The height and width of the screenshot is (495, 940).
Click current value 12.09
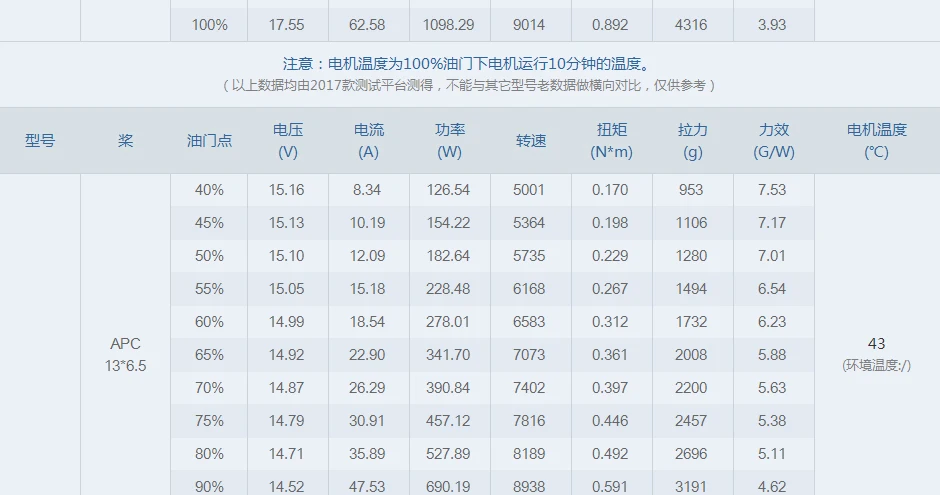pyautogui.click(x=367, y=256)
